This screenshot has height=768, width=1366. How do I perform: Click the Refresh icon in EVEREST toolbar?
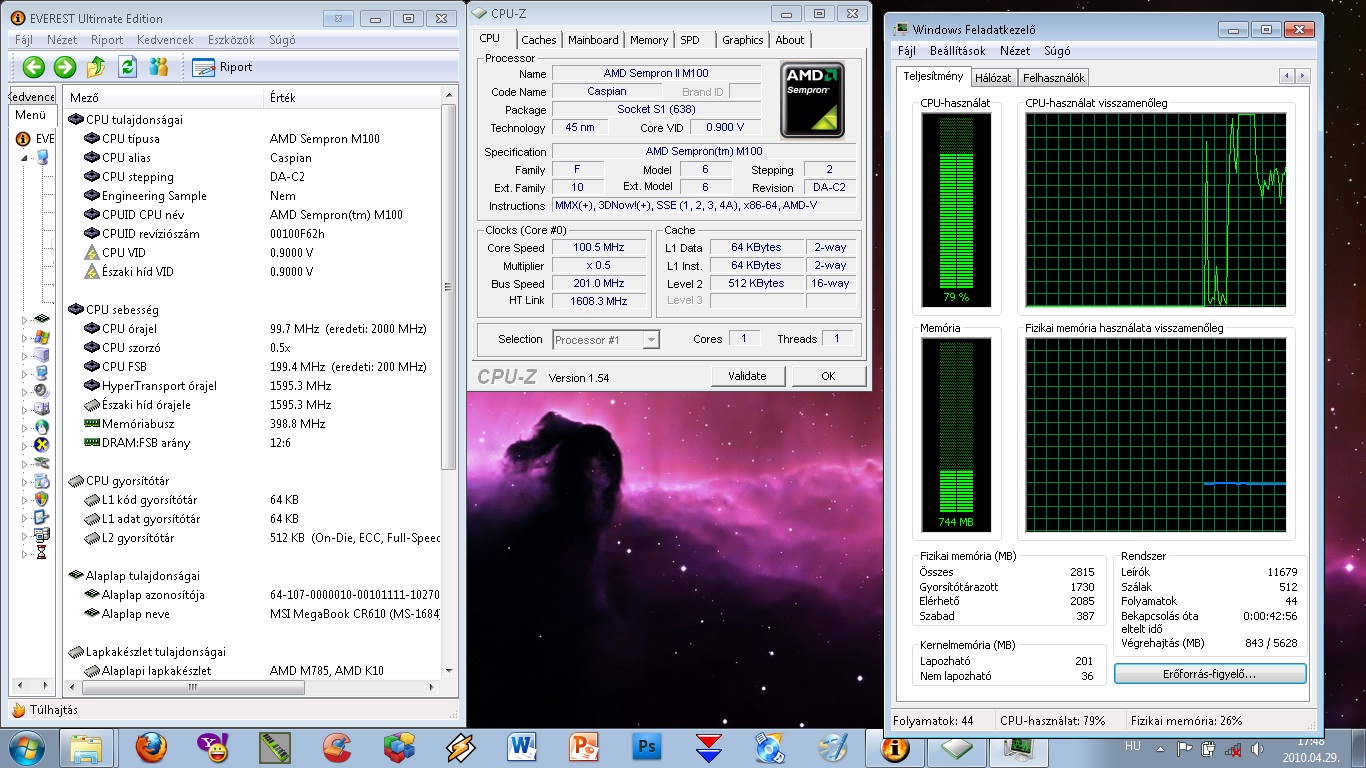[127, 67]
